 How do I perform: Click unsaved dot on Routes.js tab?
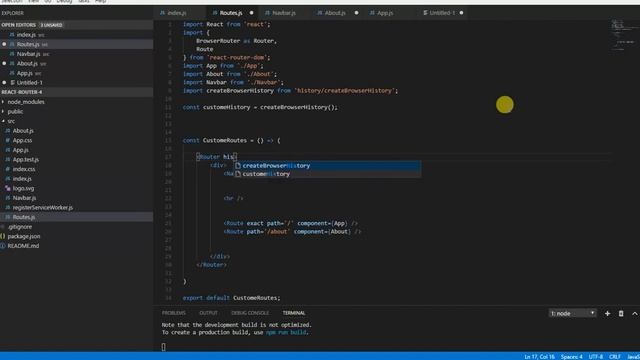251,13
